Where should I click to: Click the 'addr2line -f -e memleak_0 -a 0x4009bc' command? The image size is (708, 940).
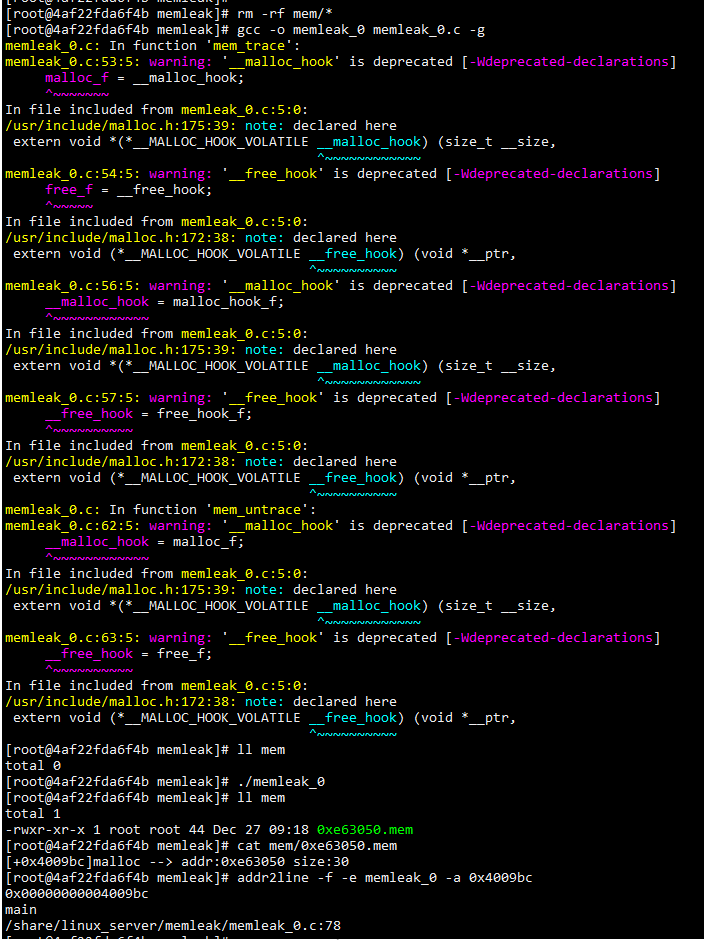click(x=385, y=878)
